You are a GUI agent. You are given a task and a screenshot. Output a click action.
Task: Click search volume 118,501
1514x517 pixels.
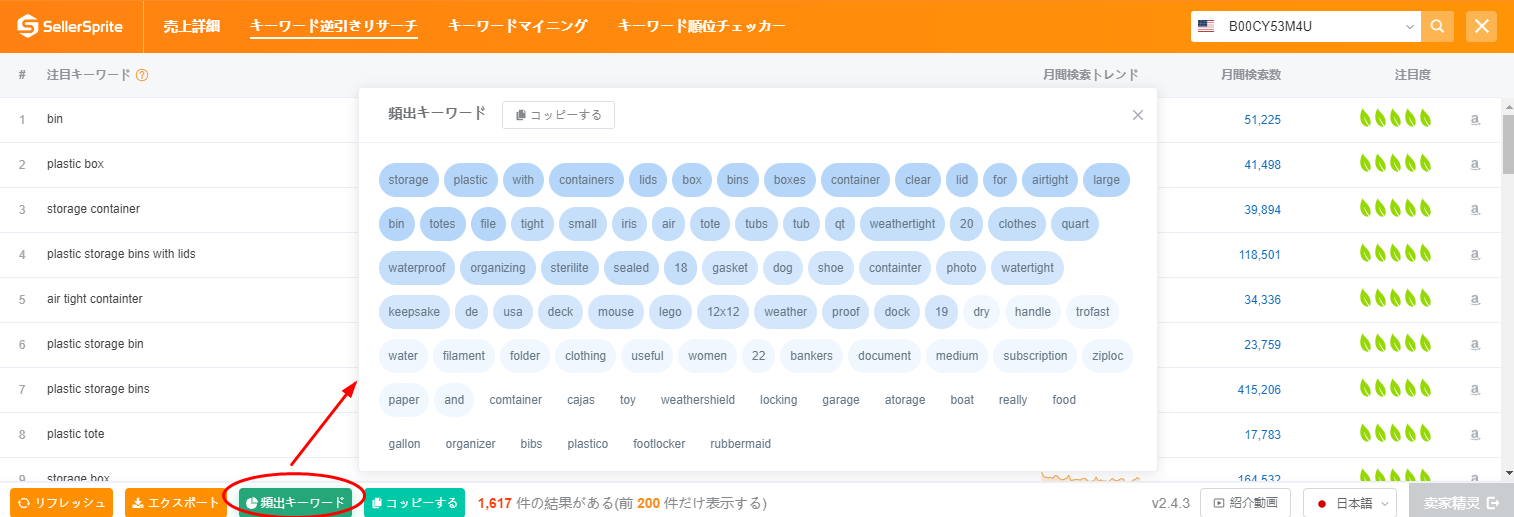pos(1259,255)
